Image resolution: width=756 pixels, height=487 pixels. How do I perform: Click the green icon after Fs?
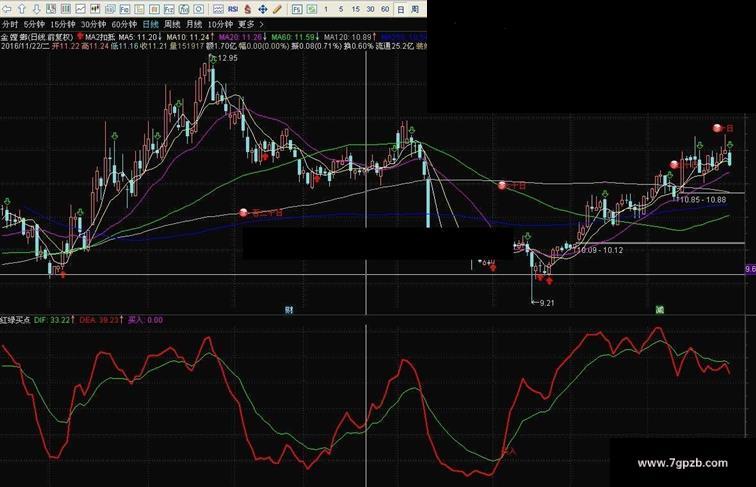point(311,9)
